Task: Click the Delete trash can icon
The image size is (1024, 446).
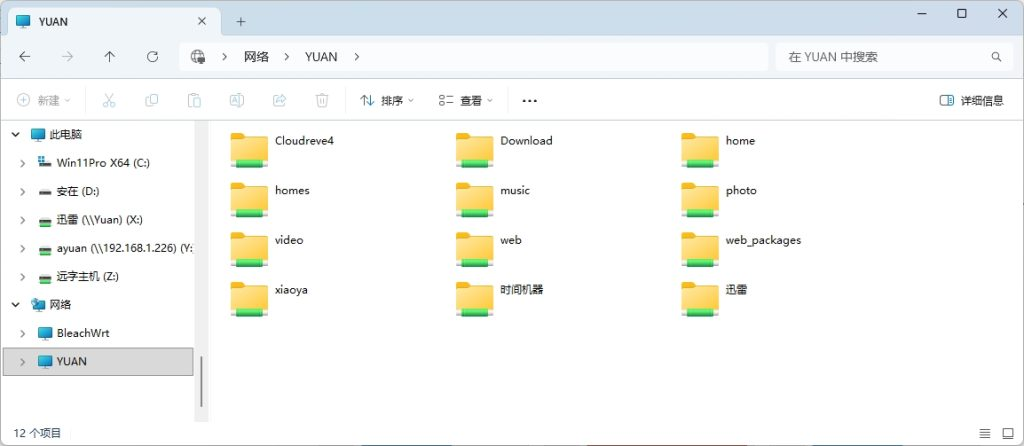Action: (x=322, y=100)
